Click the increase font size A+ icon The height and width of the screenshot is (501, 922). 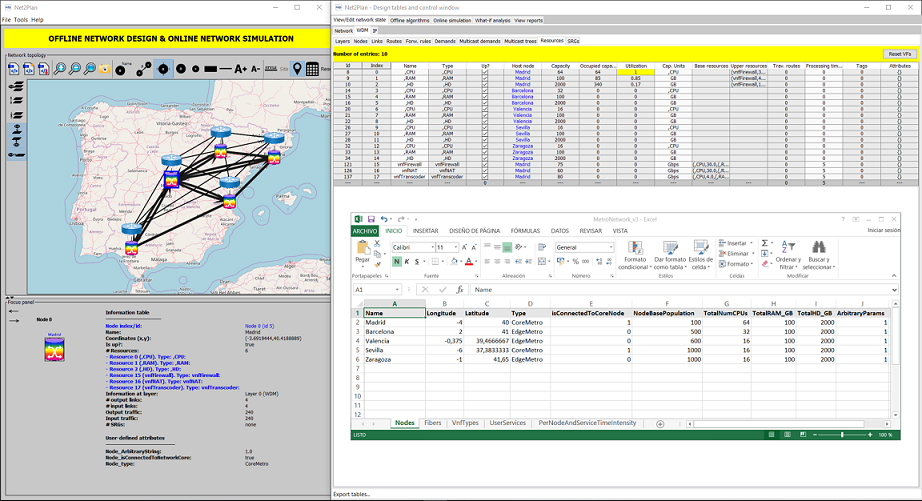(240, 69)
